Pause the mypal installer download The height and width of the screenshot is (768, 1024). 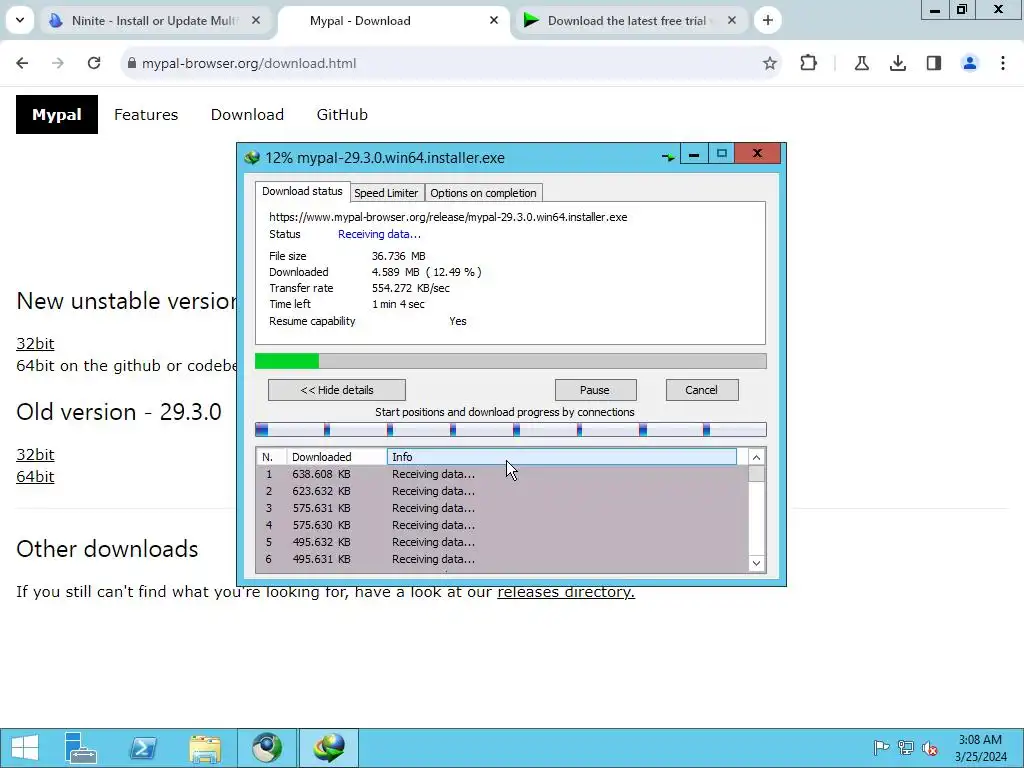pyautogui.click(x=595, y=390)
